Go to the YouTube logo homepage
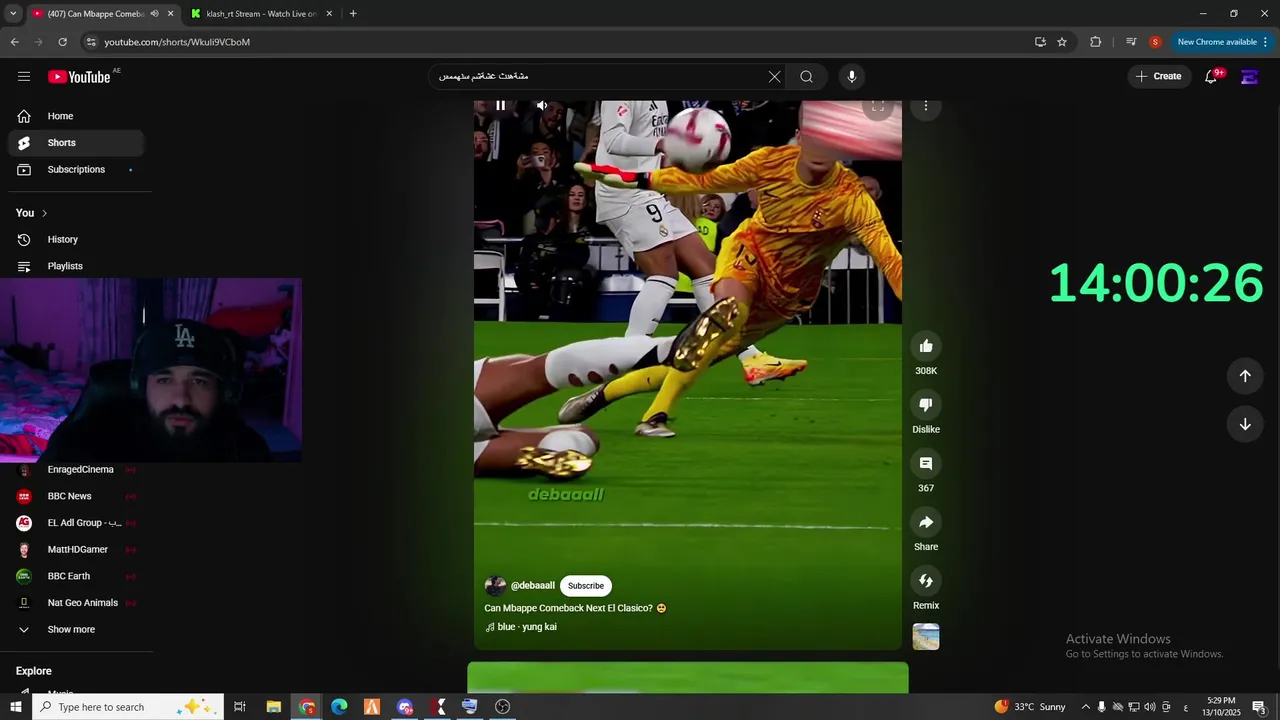 [x=79, y=77]
